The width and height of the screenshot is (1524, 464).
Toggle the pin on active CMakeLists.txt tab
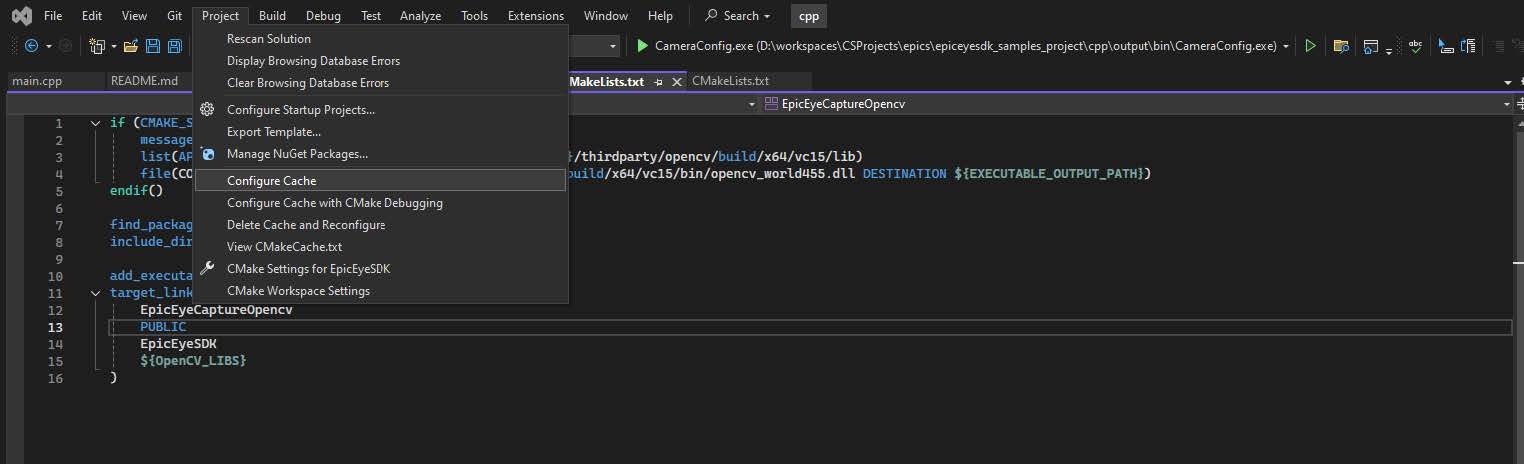point(659,82)
